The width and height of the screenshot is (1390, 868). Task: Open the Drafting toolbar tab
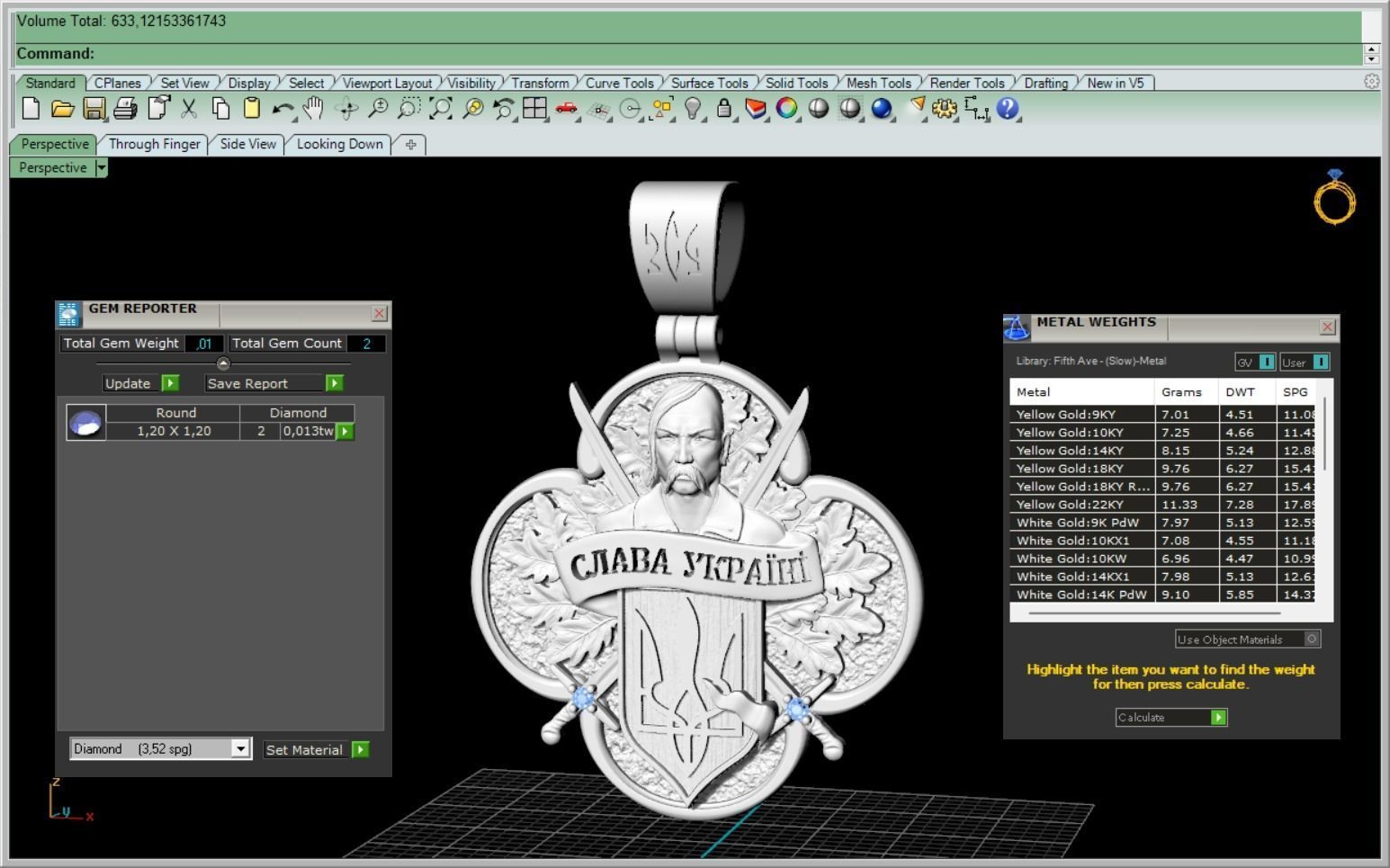click(x=1046, y=83)
